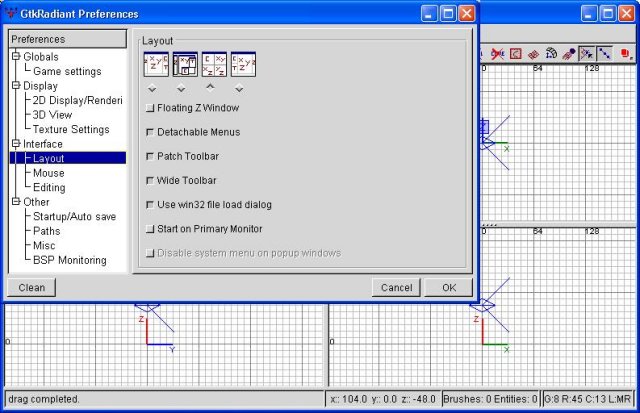
Task: Collapse the Interface tree node
Action: 16,143
